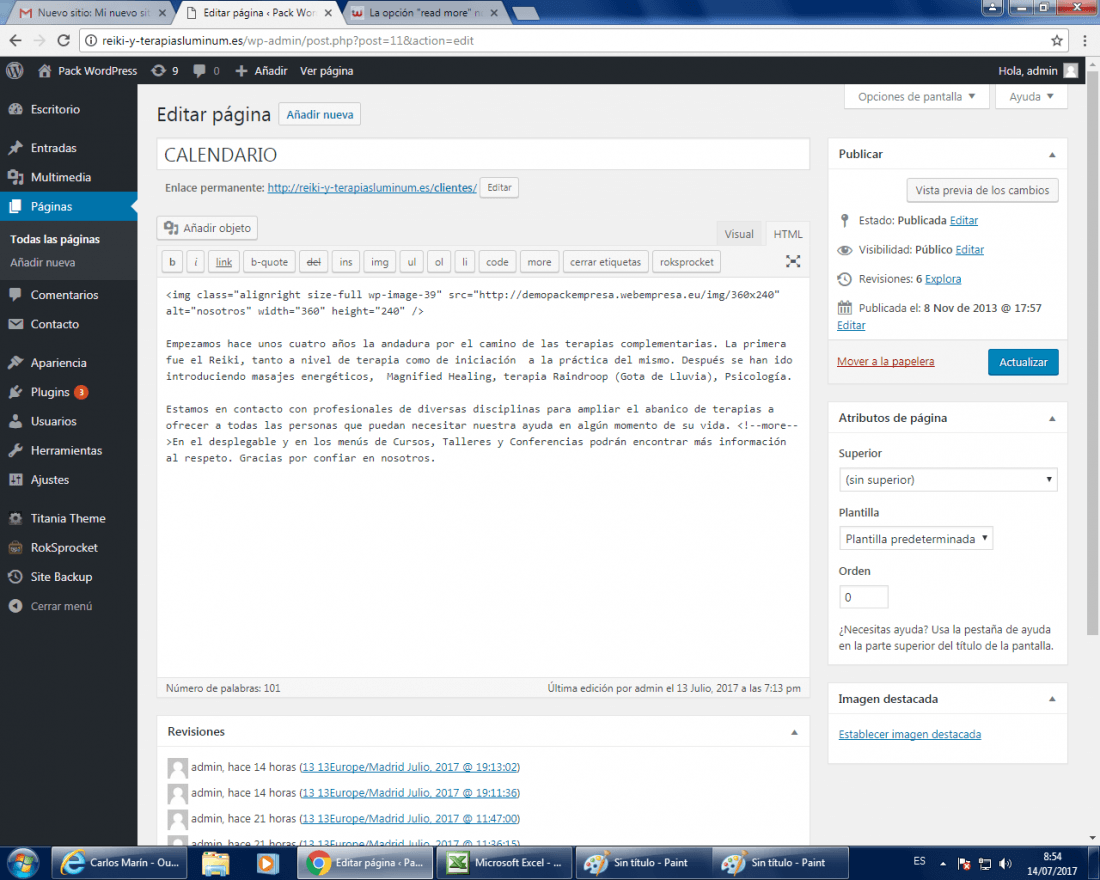Open Plantilla predeterminada dropdown
This screenshot has width=1100, height=880.
pos(915,539)
